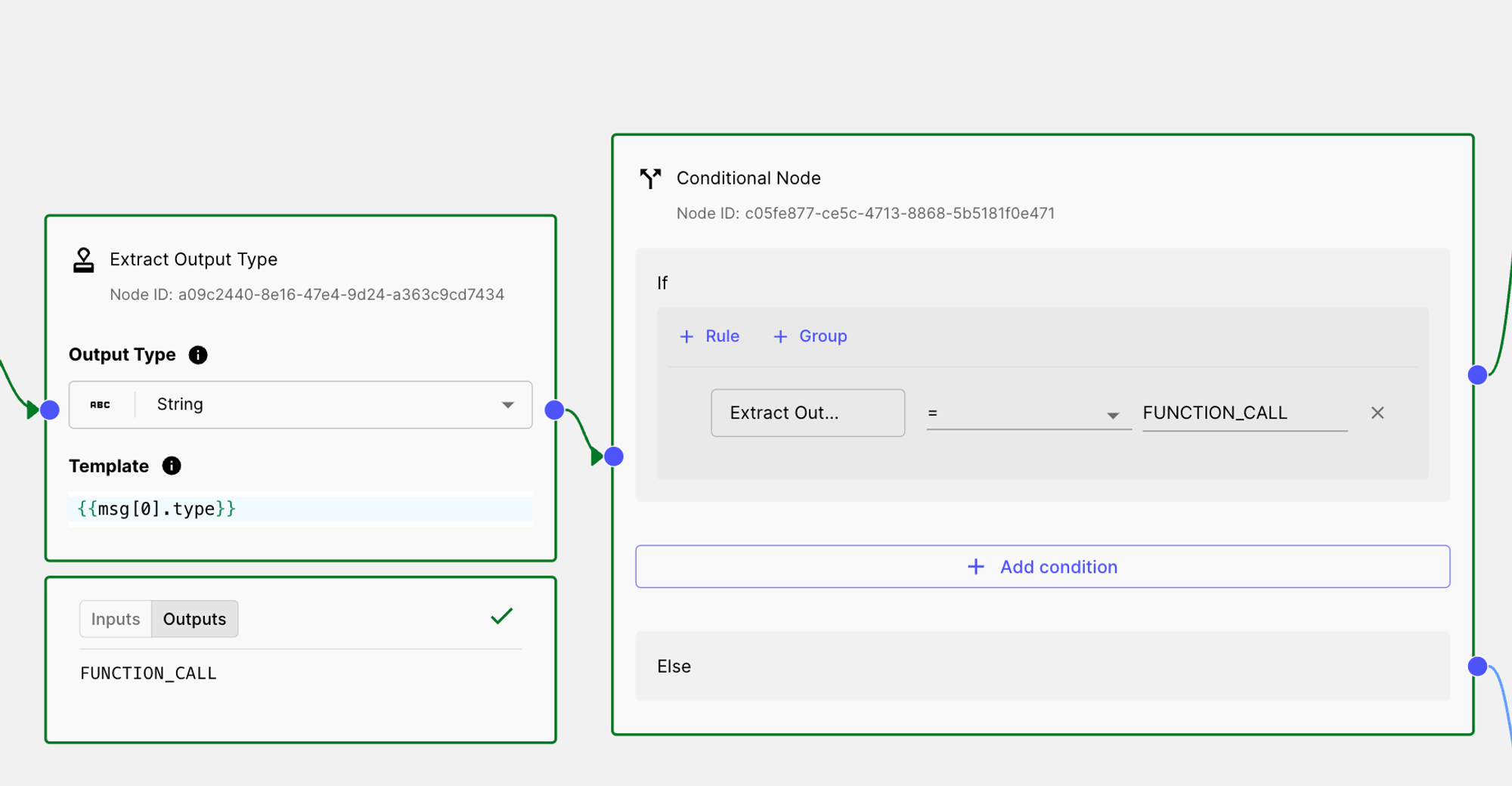Switch to the Inputs tab
1512x786 pixels.
[116, 619]
